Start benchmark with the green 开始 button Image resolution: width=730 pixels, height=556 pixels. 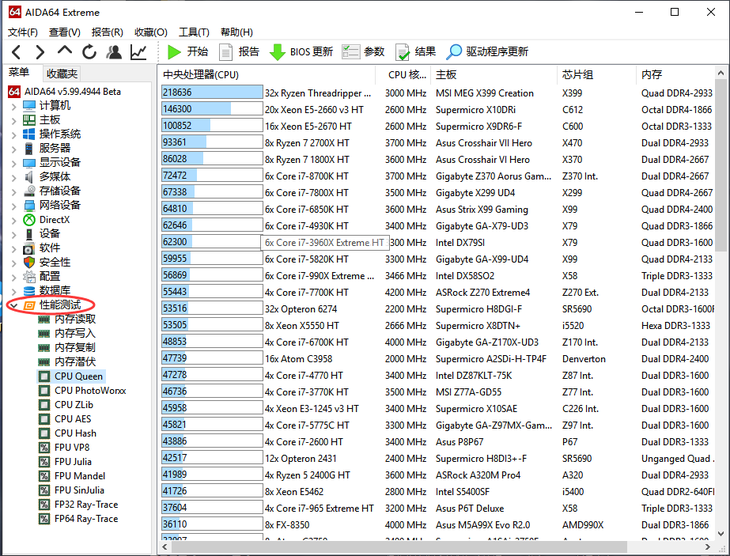[x=187, y=52]
